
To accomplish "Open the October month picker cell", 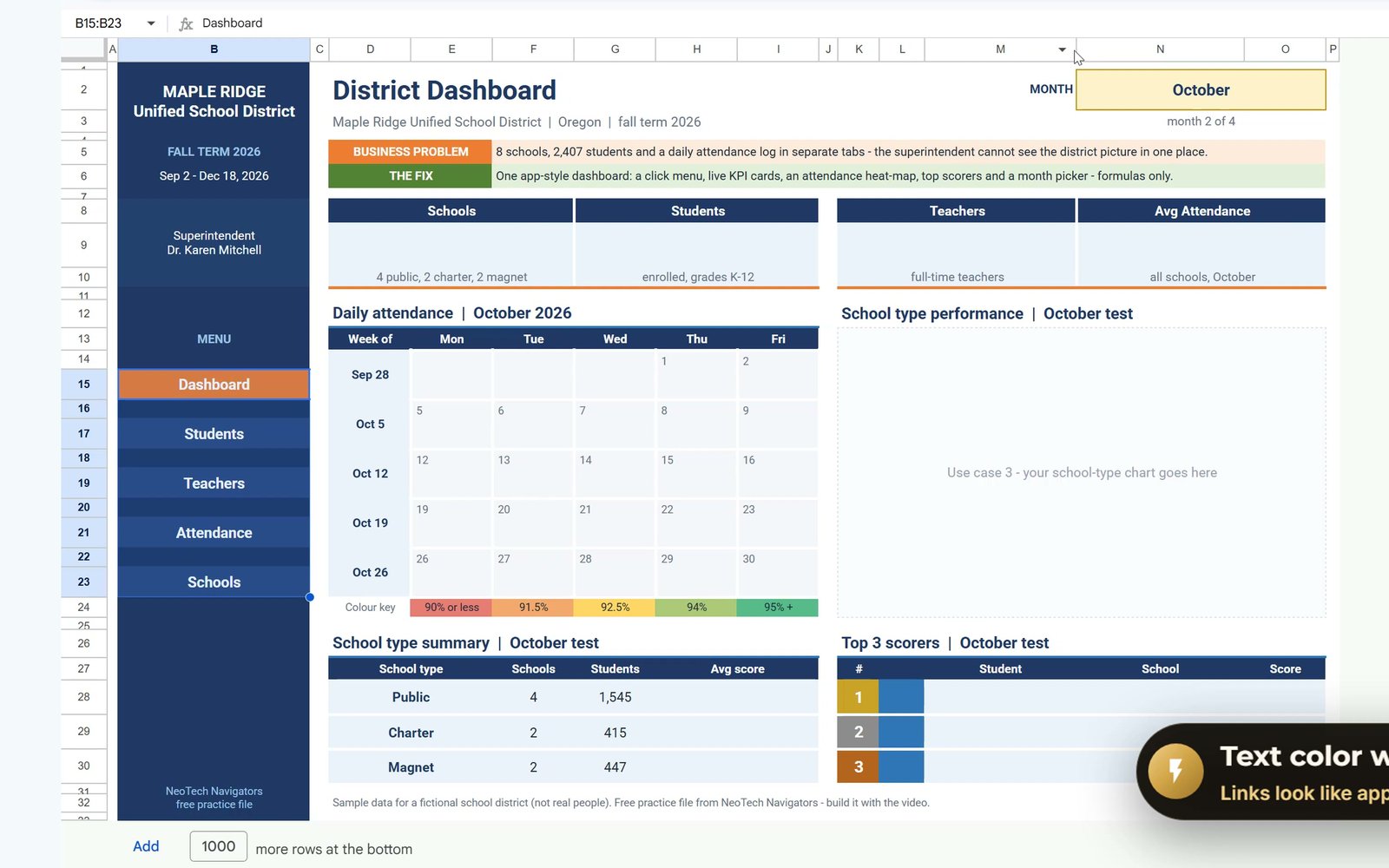I will point(1201,89).
